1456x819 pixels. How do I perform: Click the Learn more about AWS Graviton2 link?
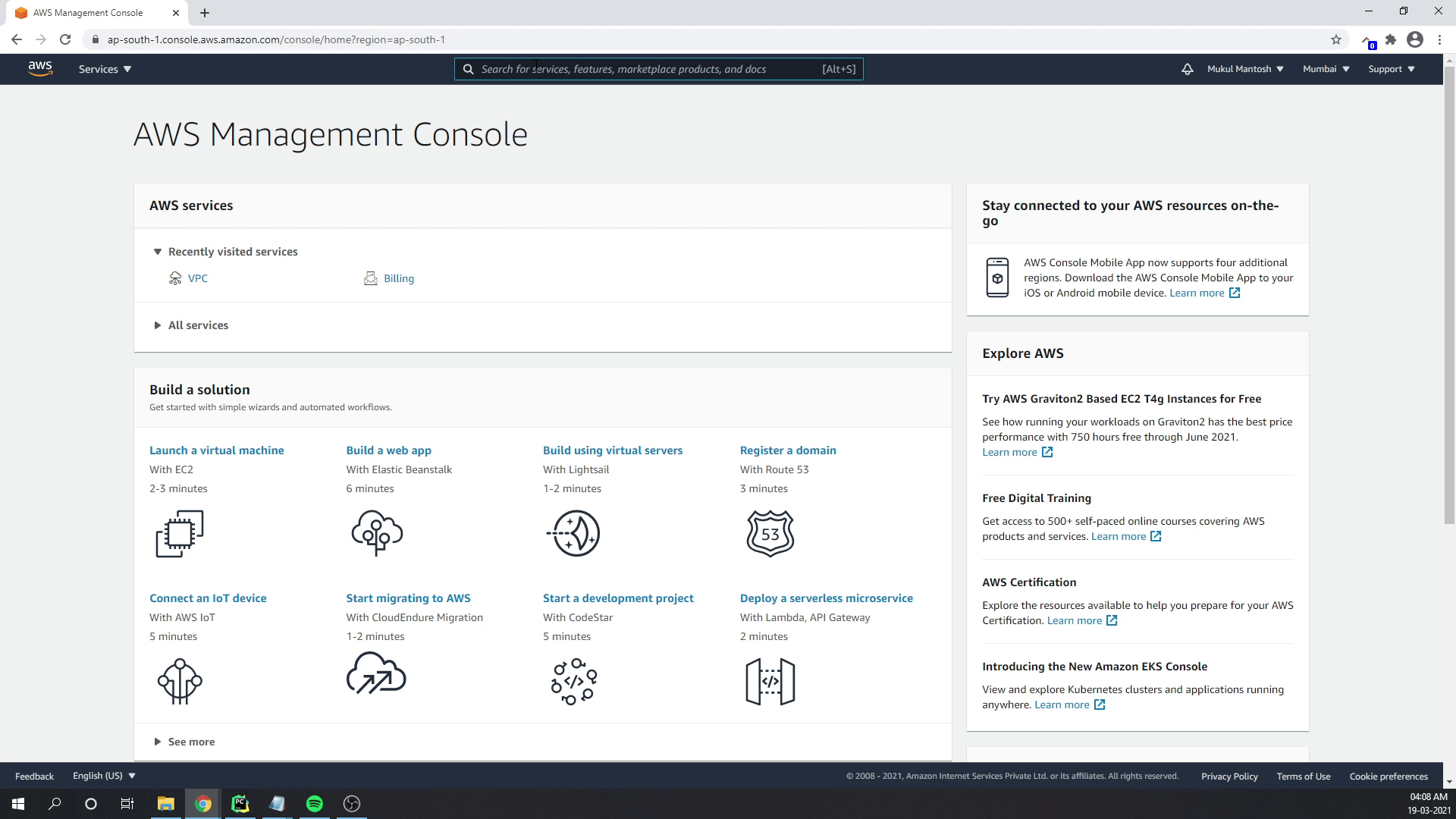click(x=1018, y=452)
